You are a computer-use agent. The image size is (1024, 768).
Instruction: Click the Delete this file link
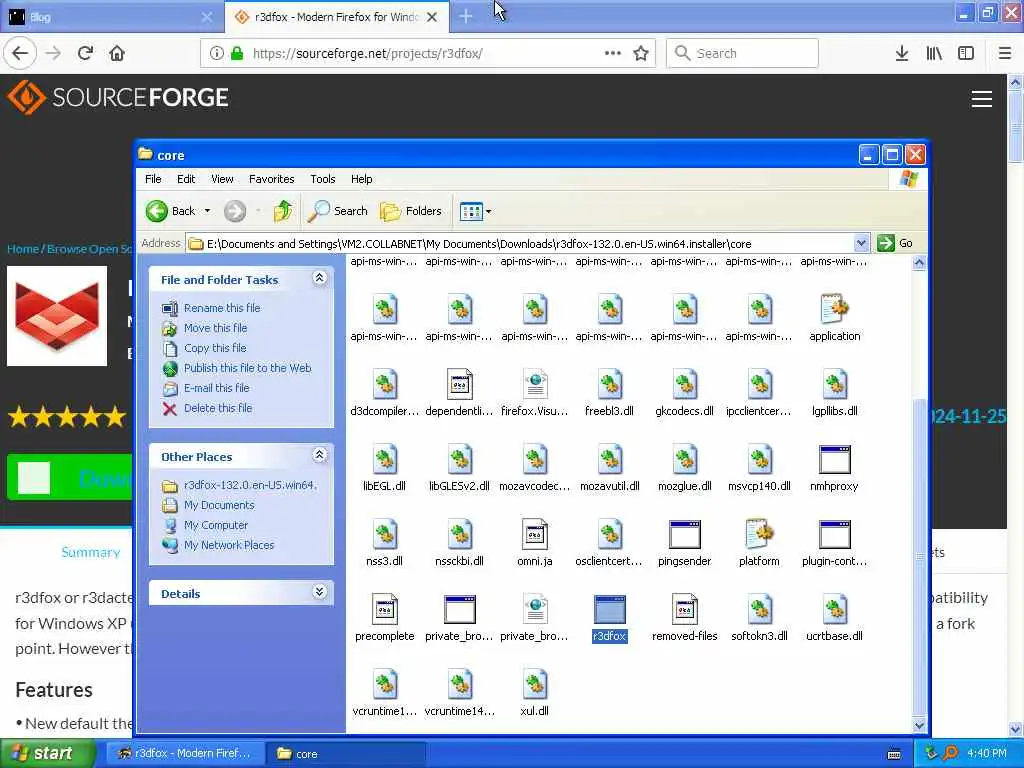pos(217,408)
